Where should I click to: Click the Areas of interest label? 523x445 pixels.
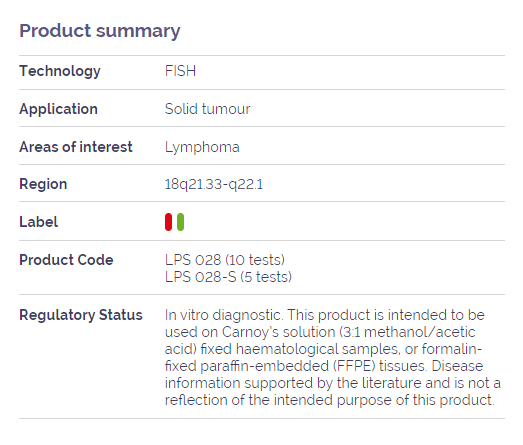(76, 147)
